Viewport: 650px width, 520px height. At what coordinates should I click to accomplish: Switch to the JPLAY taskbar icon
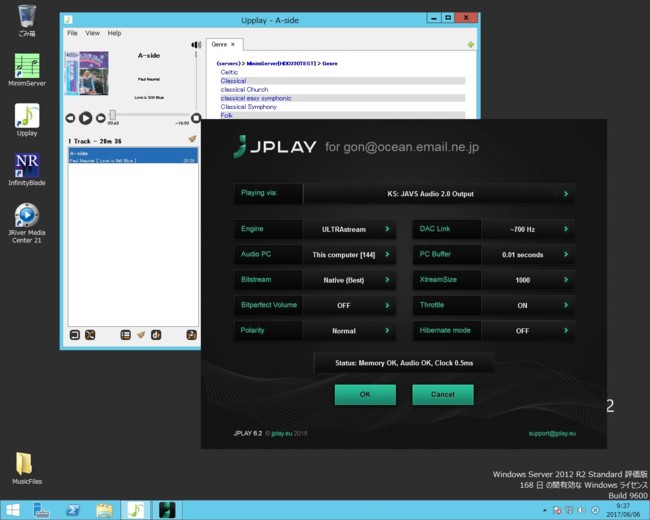coord(167,510)
